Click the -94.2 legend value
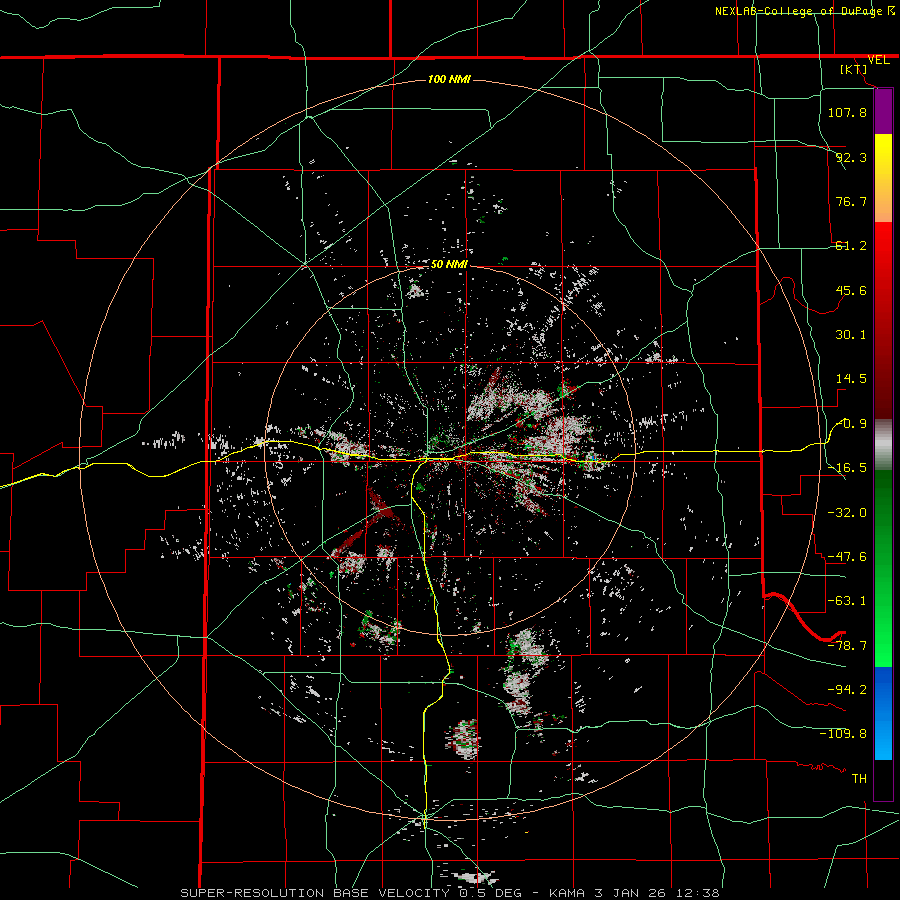The height and width of the screenshot is (900, 900). pyautogui.click(x=847, y=690)
